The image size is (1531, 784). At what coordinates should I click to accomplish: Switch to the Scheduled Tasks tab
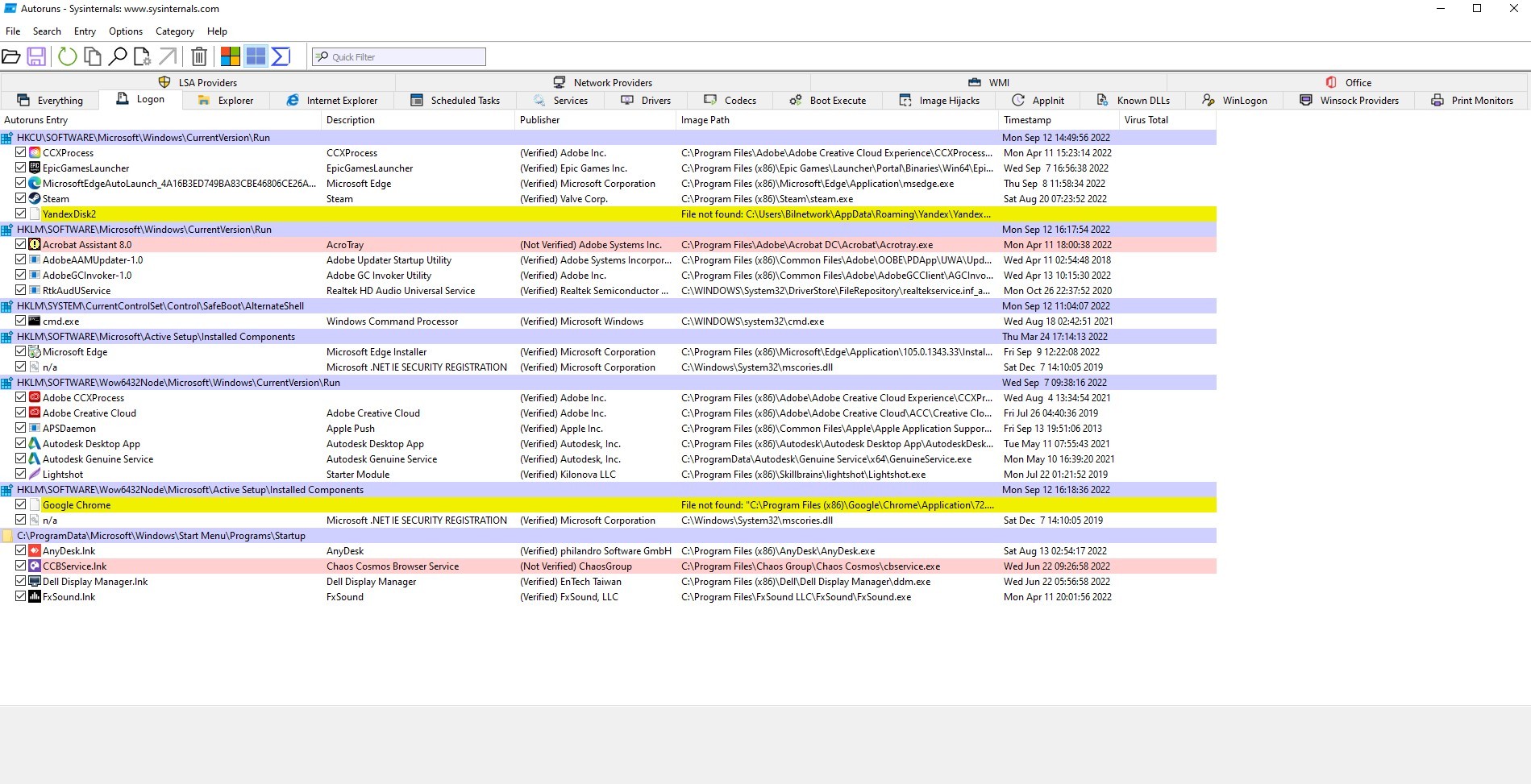click(456, 101)
